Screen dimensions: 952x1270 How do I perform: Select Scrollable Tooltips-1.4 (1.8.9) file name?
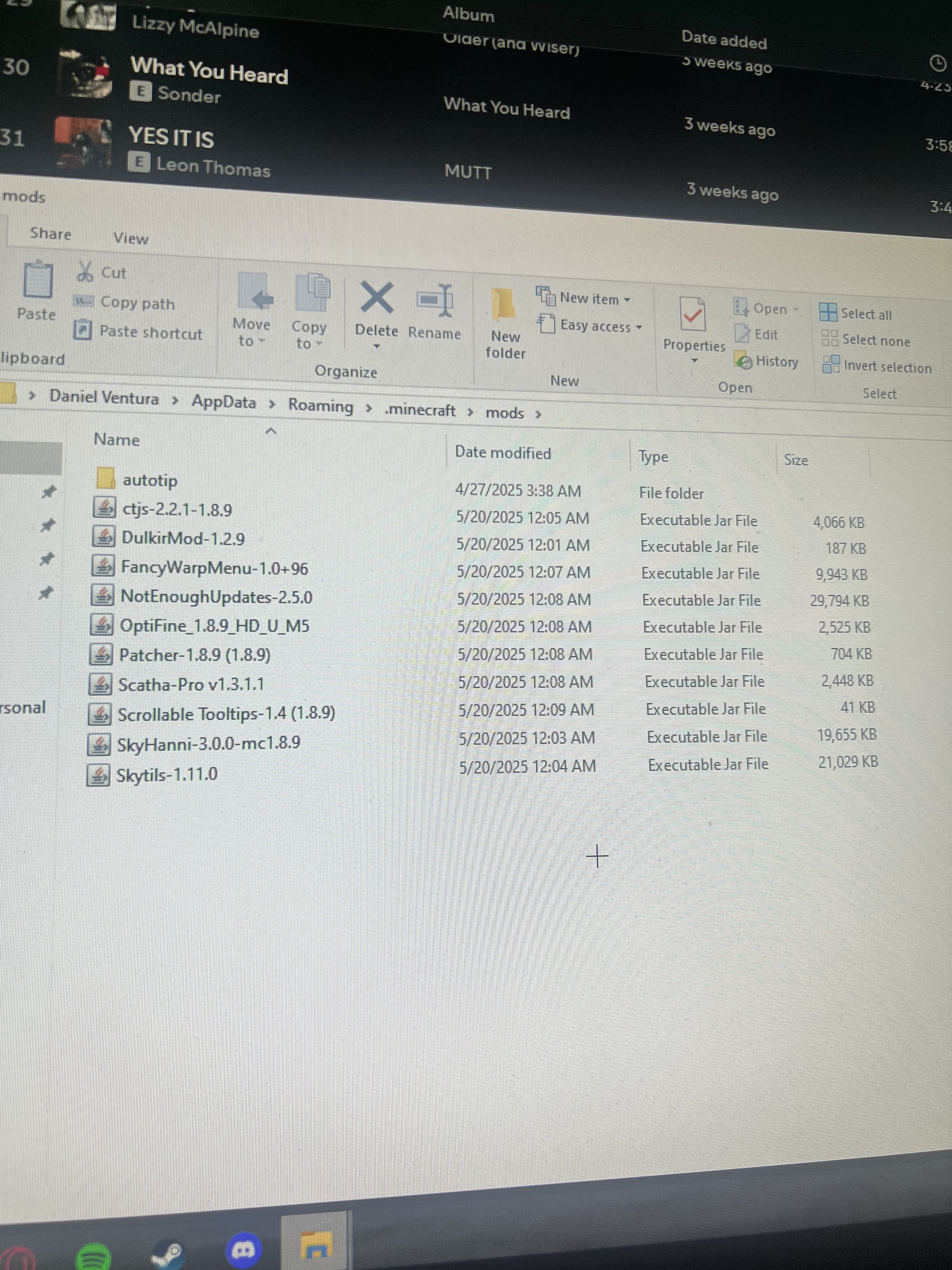point(226,714)
